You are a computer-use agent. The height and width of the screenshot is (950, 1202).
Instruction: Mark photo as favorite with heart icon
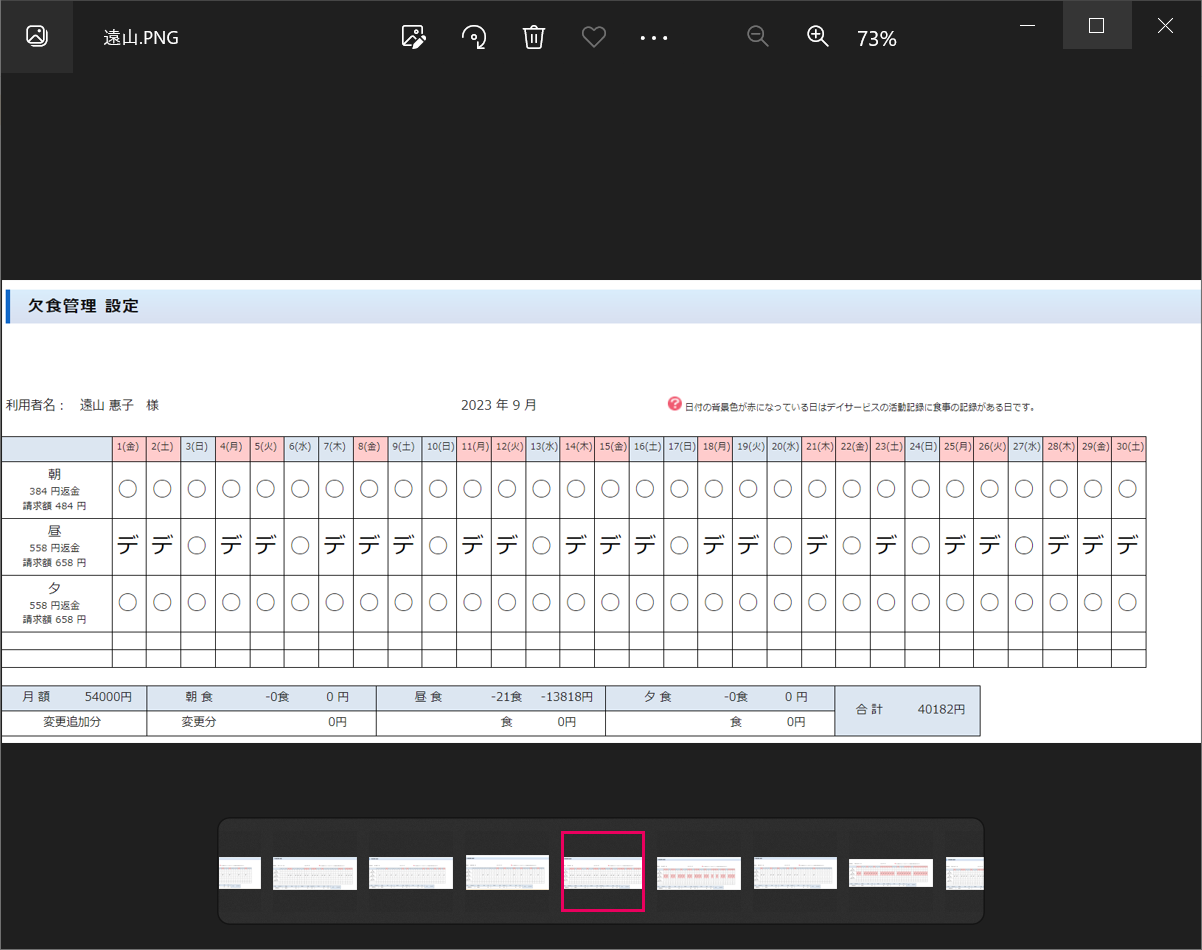pyautogui.click(x=594, y=37)
